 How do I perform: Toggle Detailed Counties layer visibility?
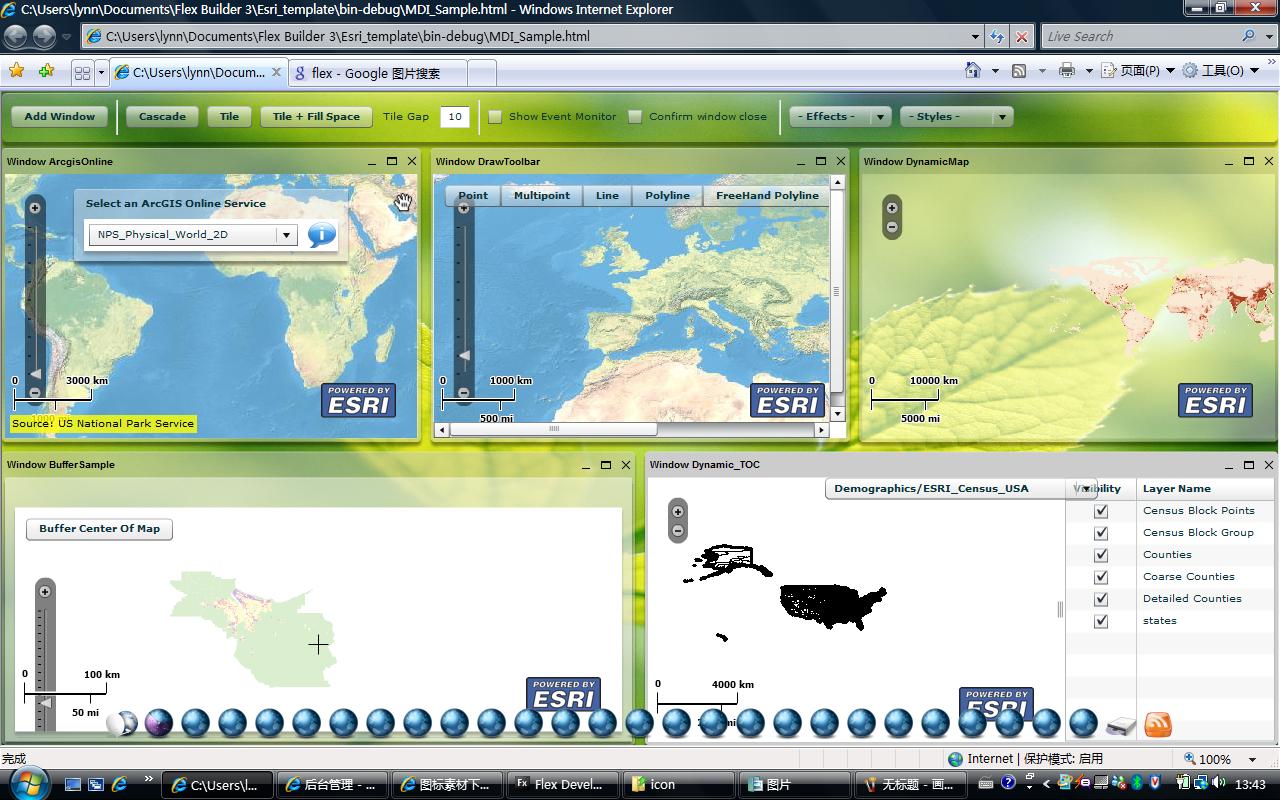[1101, 599]
